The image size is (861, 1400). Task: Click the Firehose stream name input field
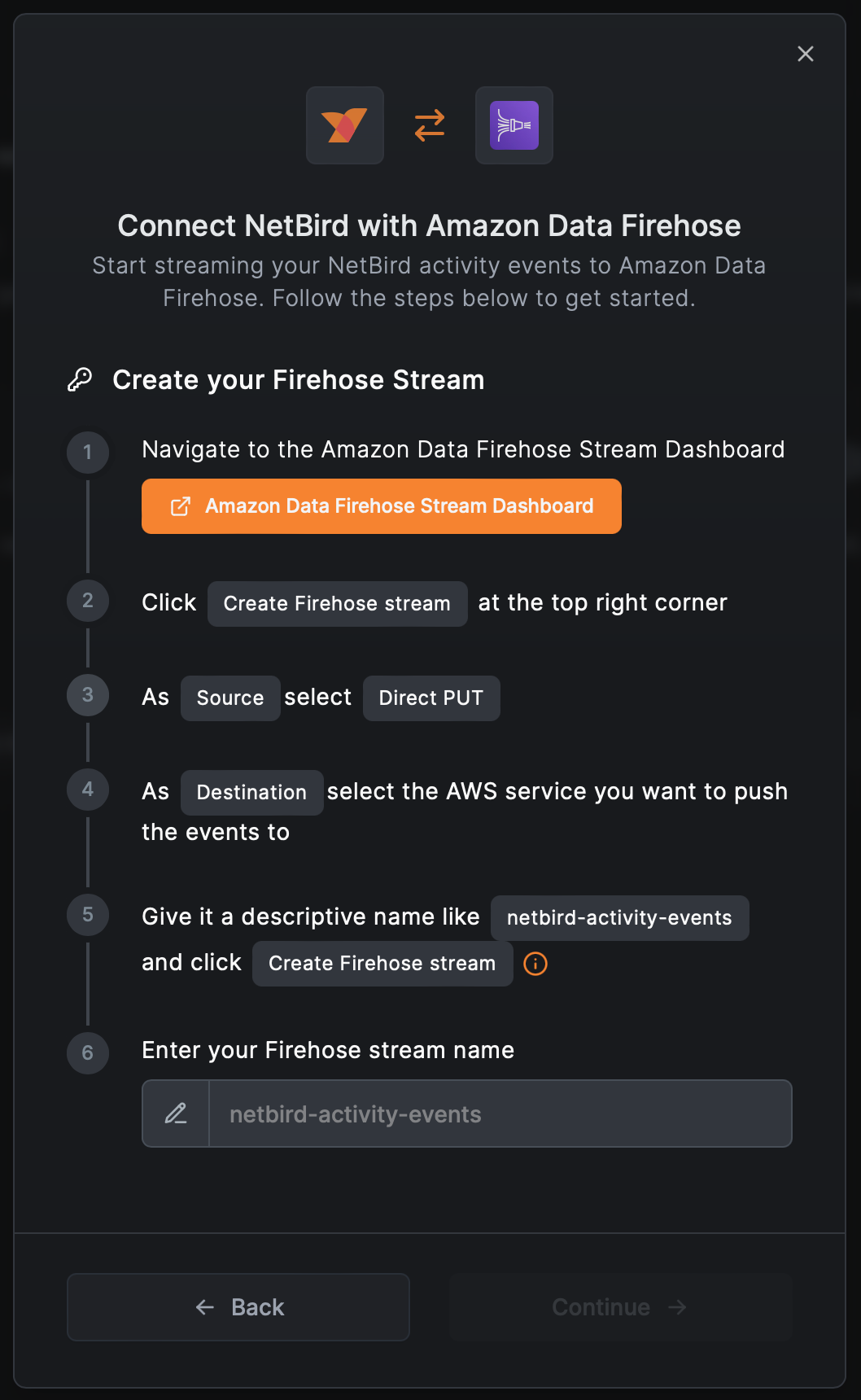500,1113
